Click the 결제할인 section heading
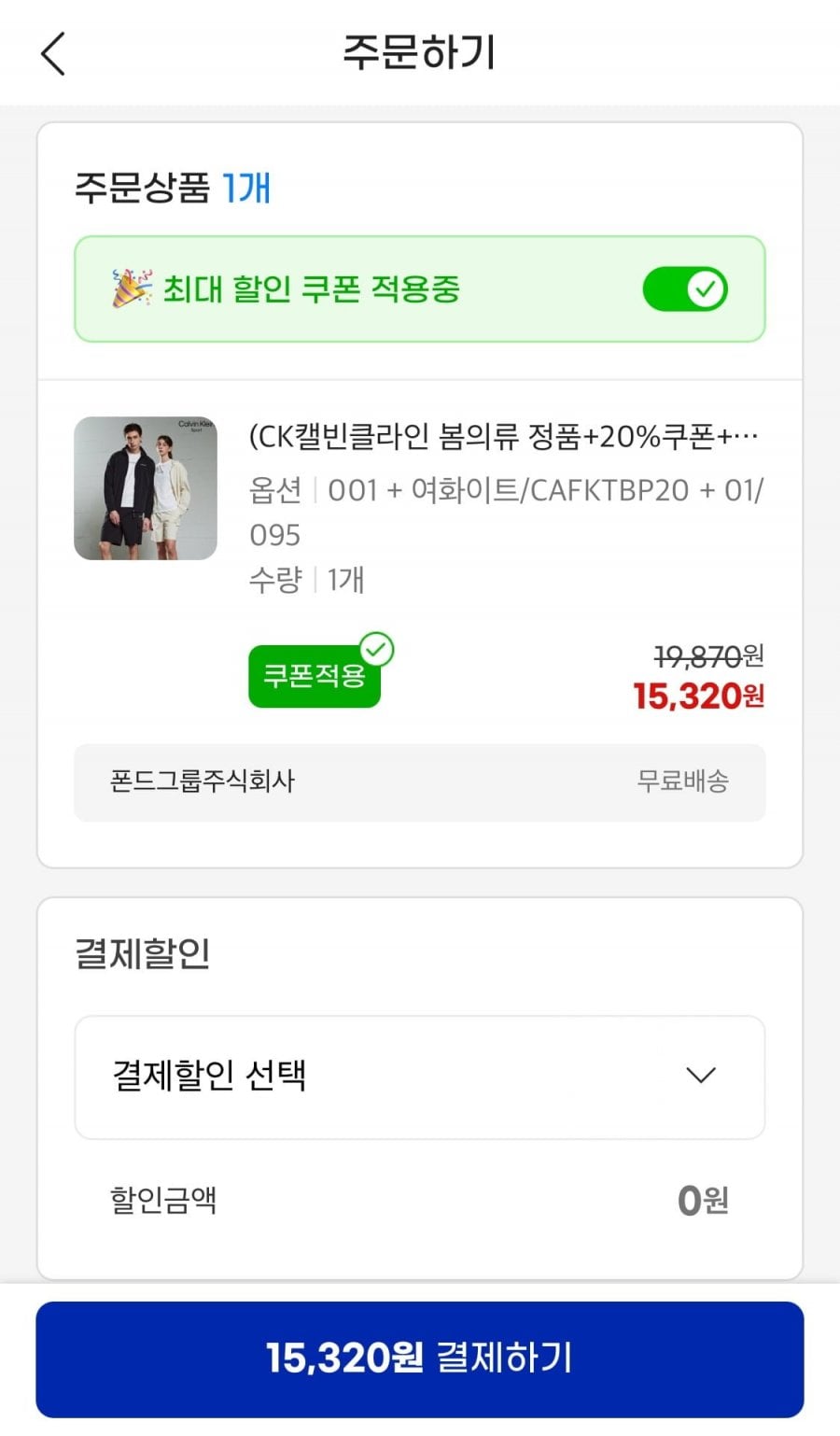840x1436 pixels. tap(143, 953)
